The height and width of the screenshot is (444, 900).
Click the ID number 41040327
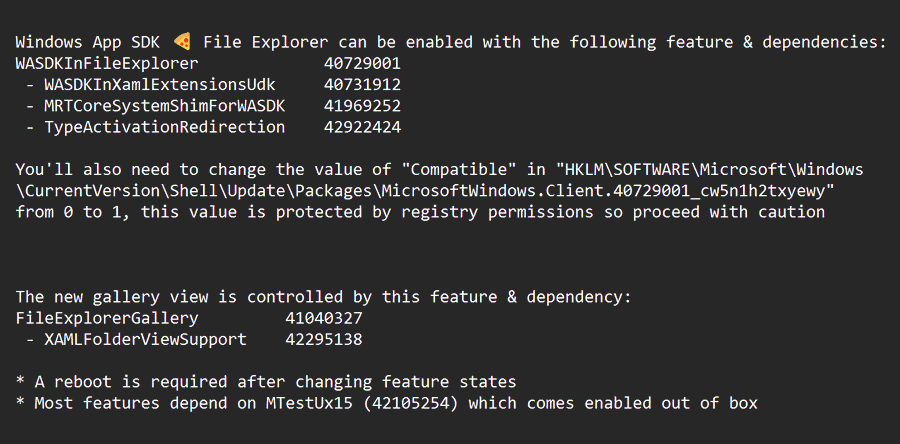[x=324, y=318]
